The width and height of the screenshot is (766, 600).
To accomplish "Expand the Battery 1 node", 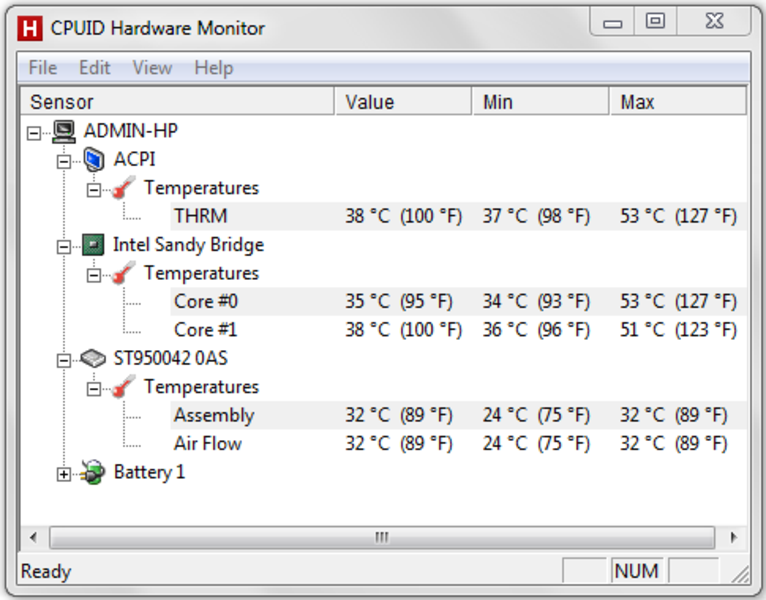I will pyautogui.click(x=64, y=474).
